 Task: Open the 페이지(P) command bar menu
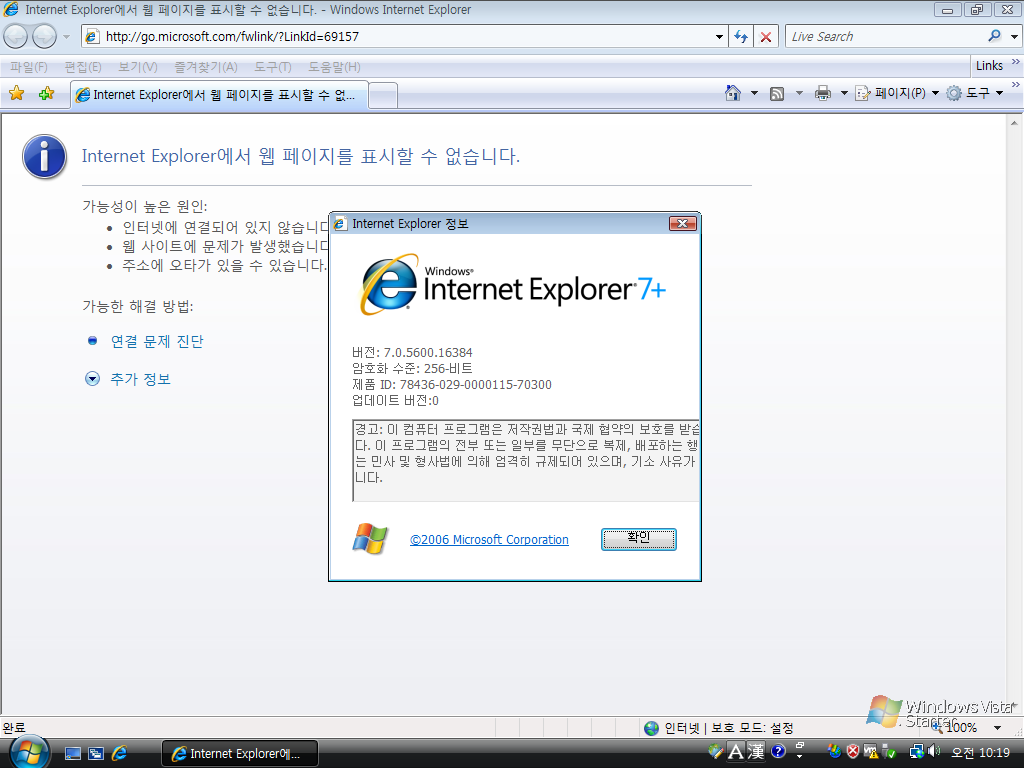897,93
